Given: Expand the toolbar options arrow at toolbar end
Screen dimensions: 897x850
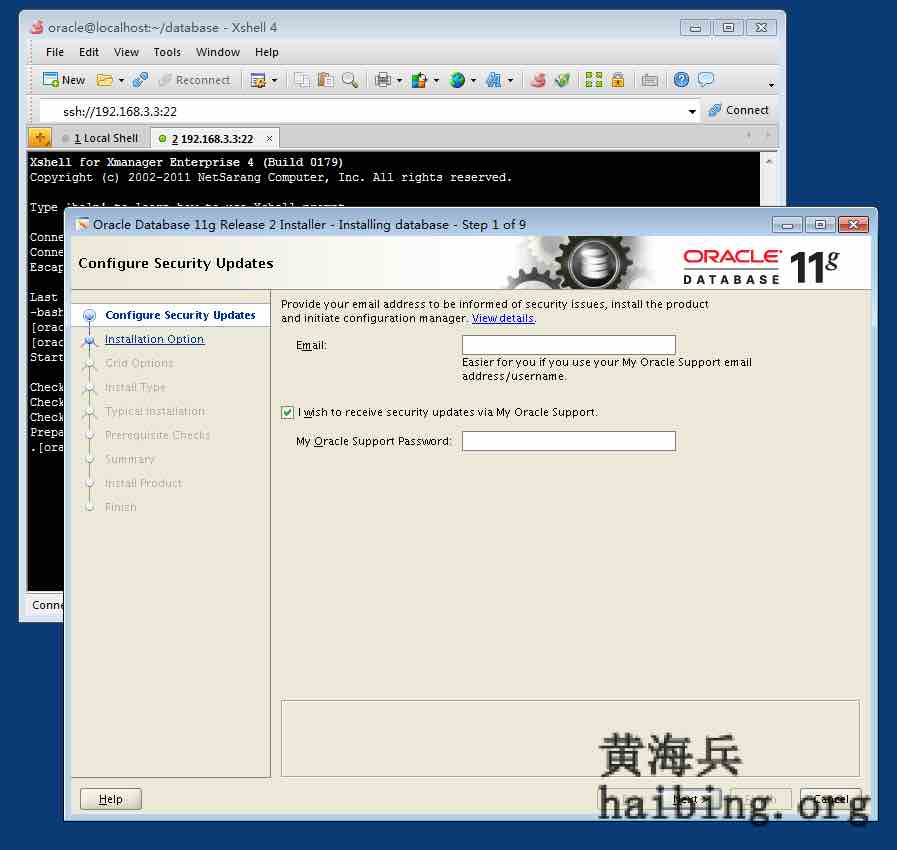Looking at the screenshot, I should (771, 85).
